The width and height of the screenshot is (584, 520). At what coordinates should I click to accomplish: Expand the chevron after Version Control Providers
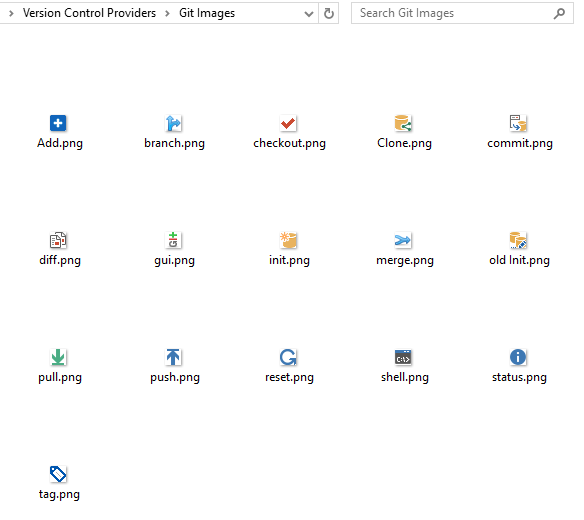167,13
